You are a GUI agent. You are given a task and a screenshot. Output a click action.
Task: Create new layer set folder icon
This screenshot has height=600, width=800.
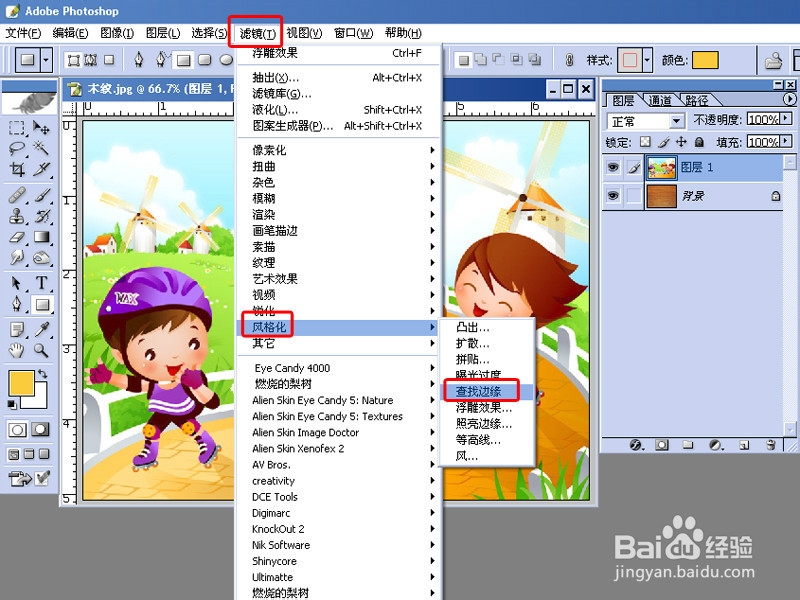pos(688,445)
